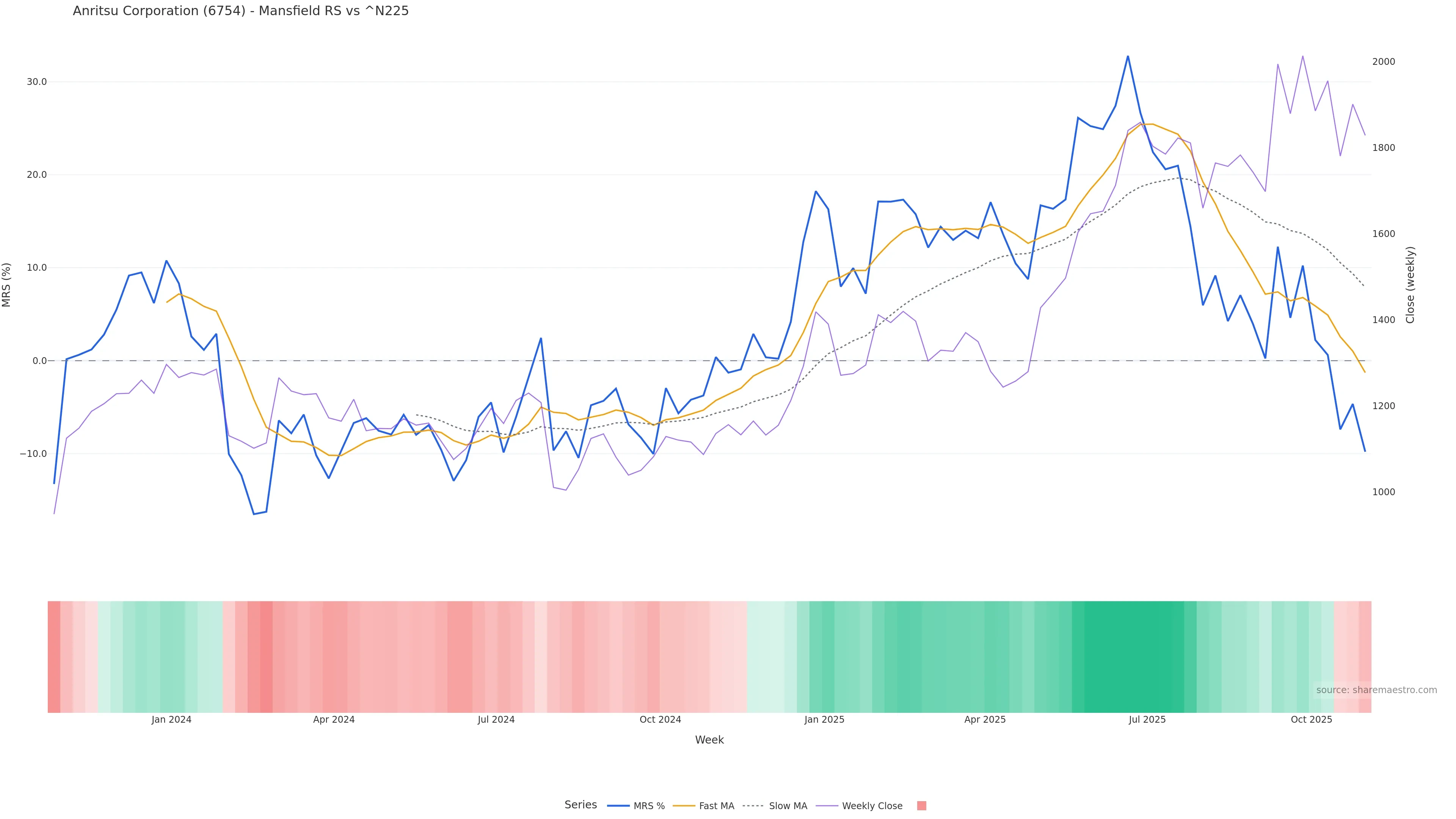This screenshot has height=819, width=1456.
Task: Toggle the Slow MA dashed legend entry
Action: coord(775,806)
